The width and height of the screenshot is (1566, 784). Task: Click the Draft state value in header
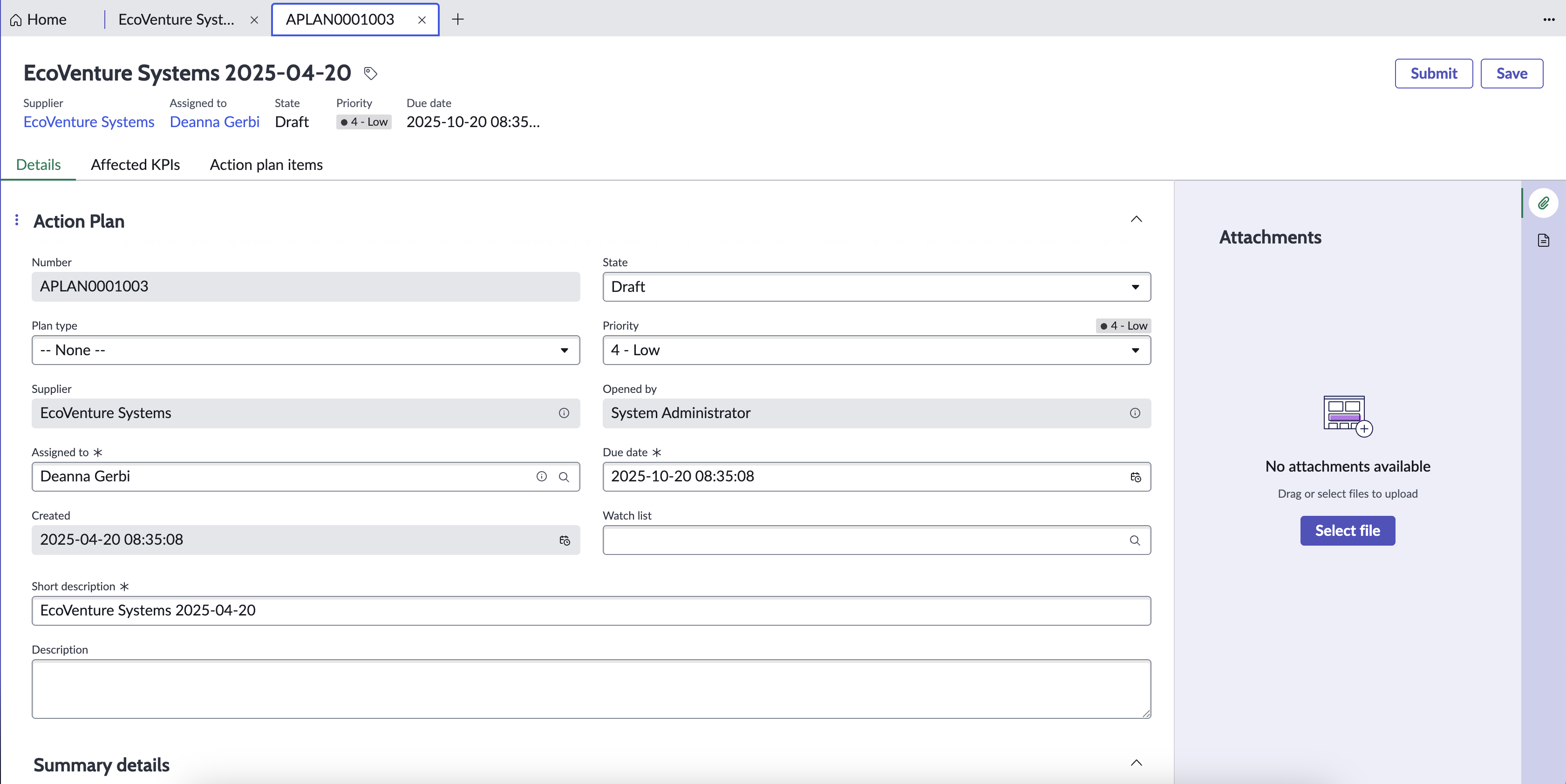click(x=291, y=122)
